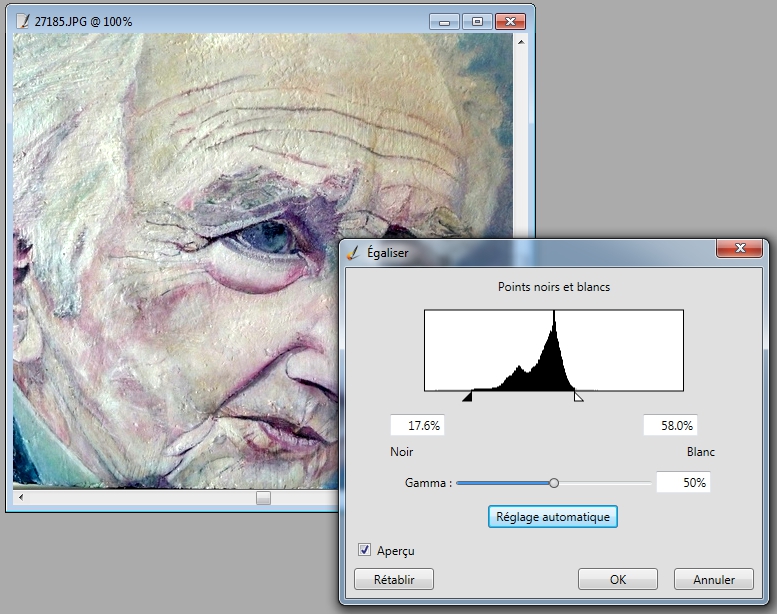Close the Égaliser dialog
Image resolution: width=777 pixels, height=614 pixels.
[x=739, y=248]
